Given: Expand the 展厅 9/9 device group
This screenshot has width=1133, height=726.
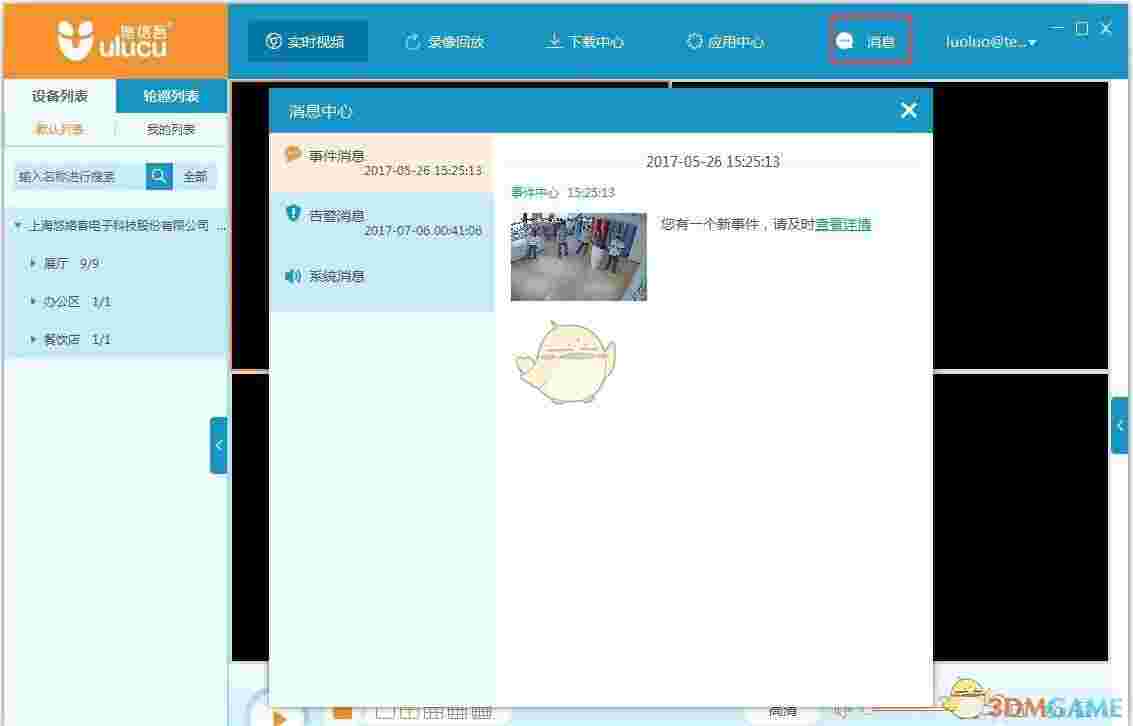Looking at the screenshot, I should [33, 263].
